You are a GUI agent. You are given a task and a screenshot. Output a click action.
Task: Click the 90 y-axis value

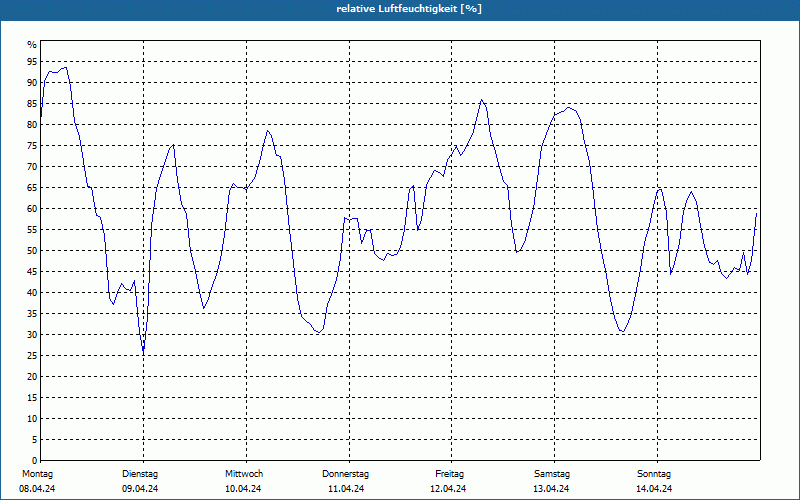pyautogui.click(x=32, y=83)
